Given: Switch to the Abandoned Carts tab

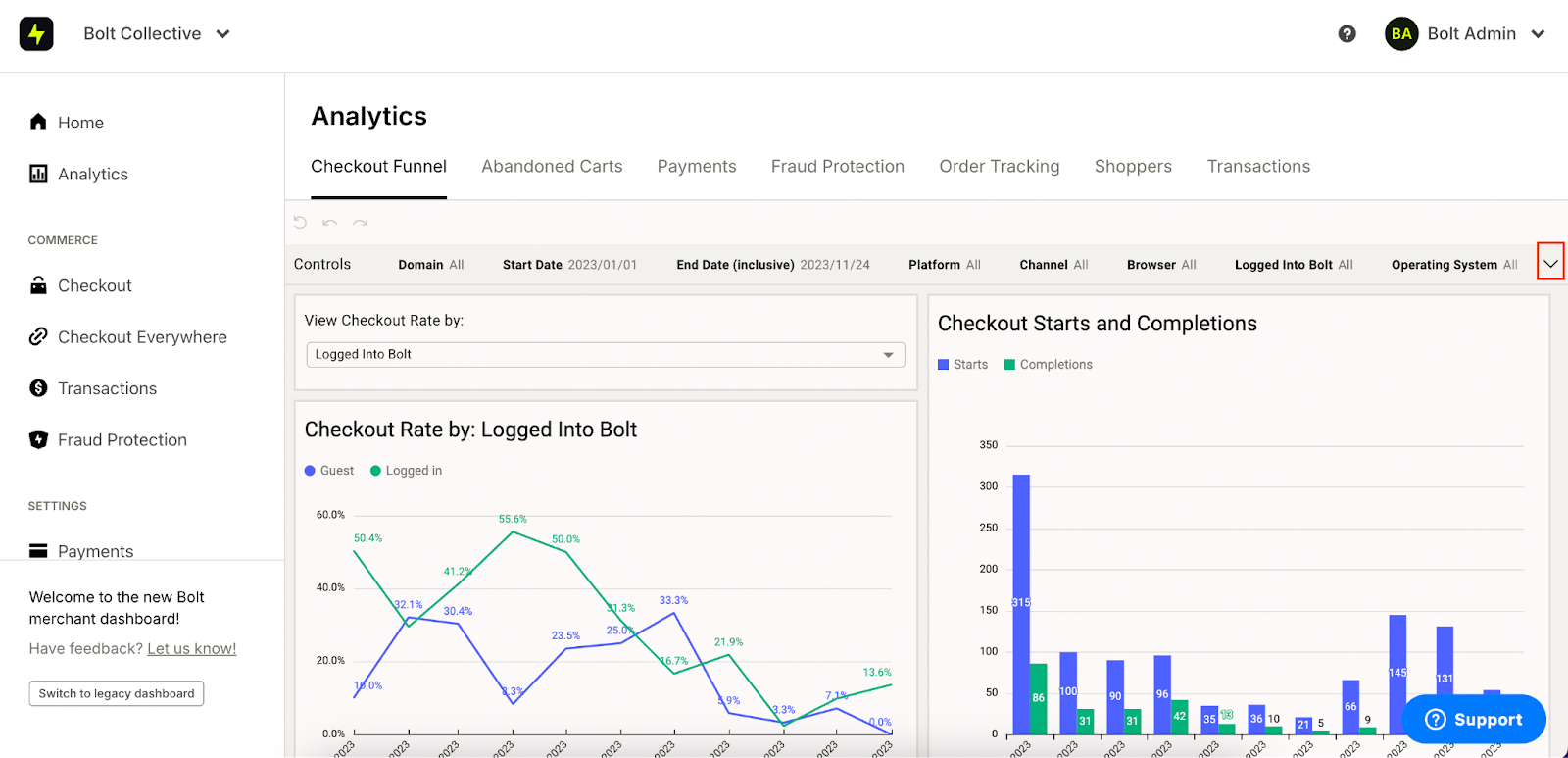Looking at the screenshot, I should [552, 167].
